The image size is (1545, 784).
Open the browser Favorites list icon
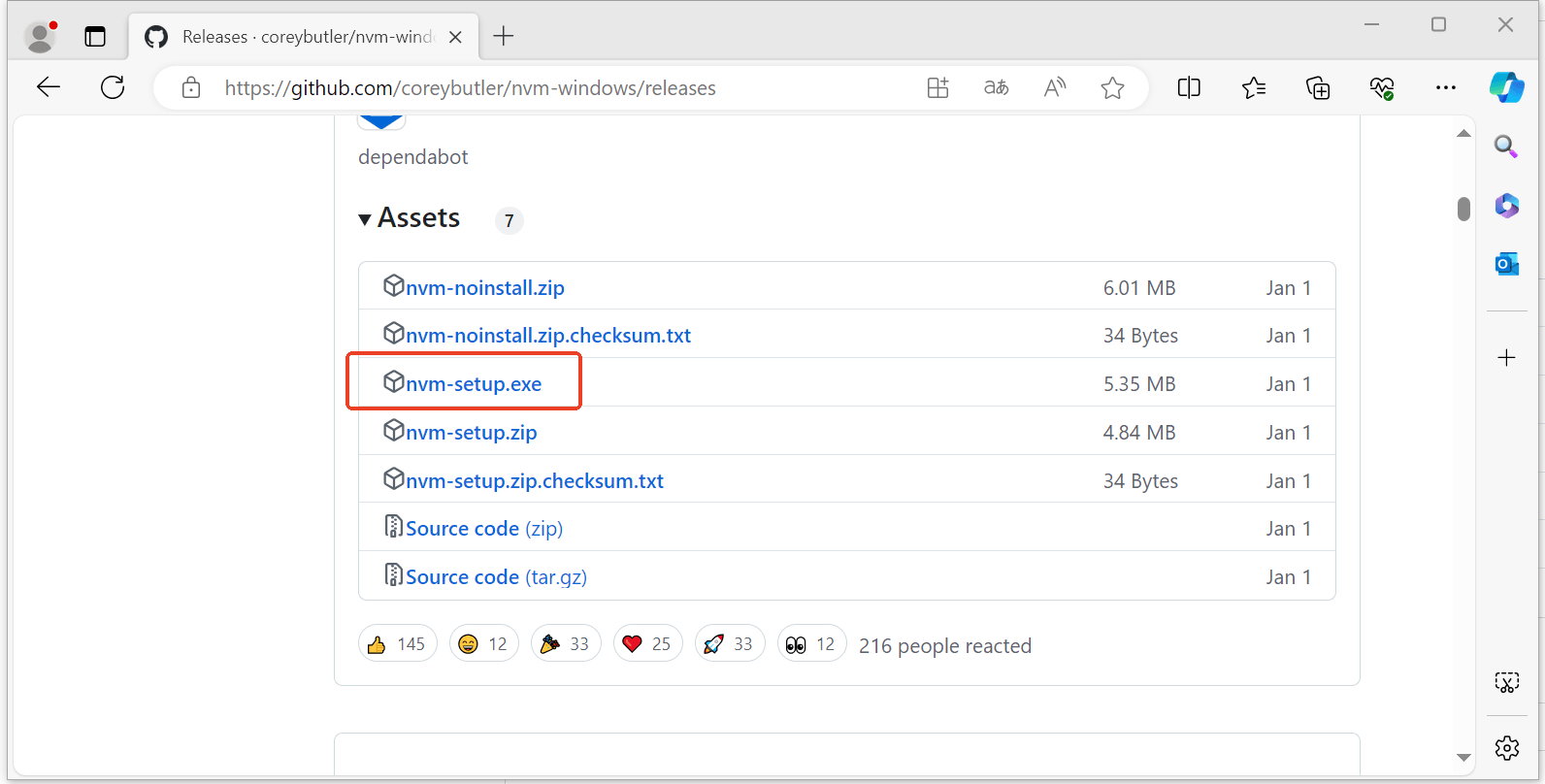(x=1253, y=88)
